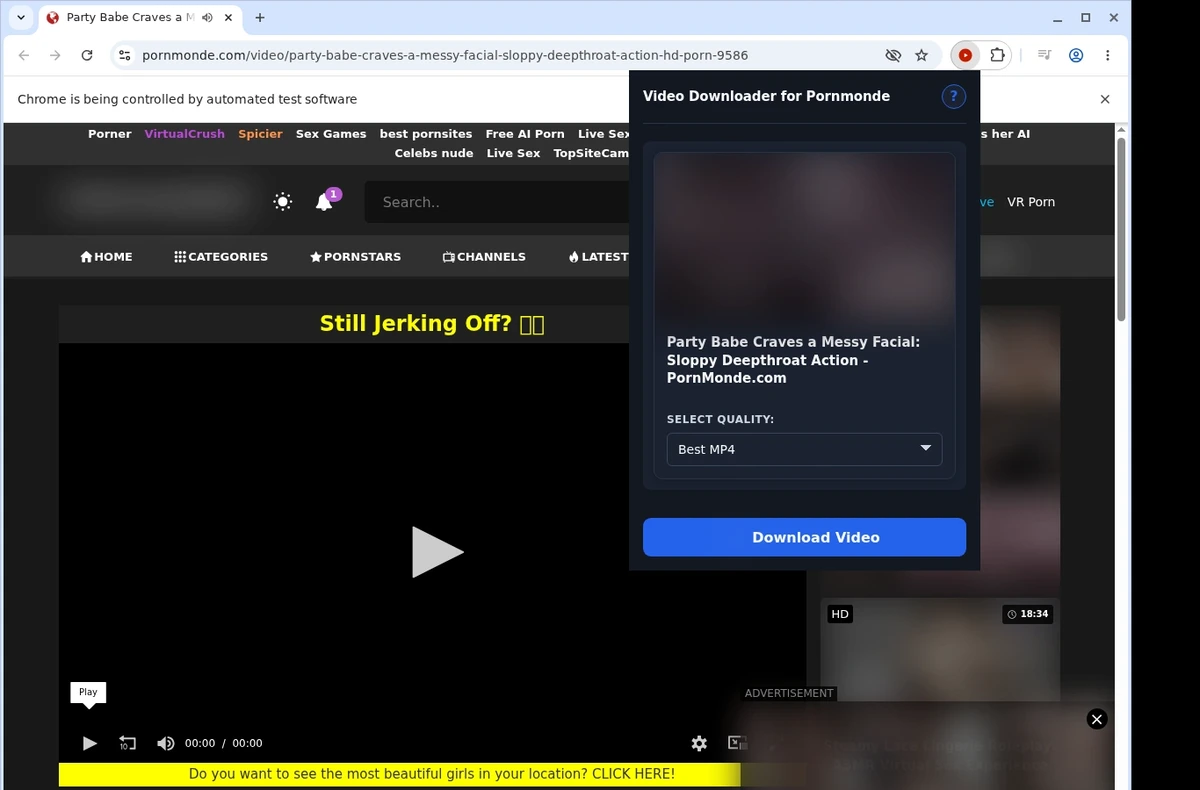This screenshot has width=1200, height=790.
Task: Dismiss the automated test software infobar
Action: click(1105, 99)
